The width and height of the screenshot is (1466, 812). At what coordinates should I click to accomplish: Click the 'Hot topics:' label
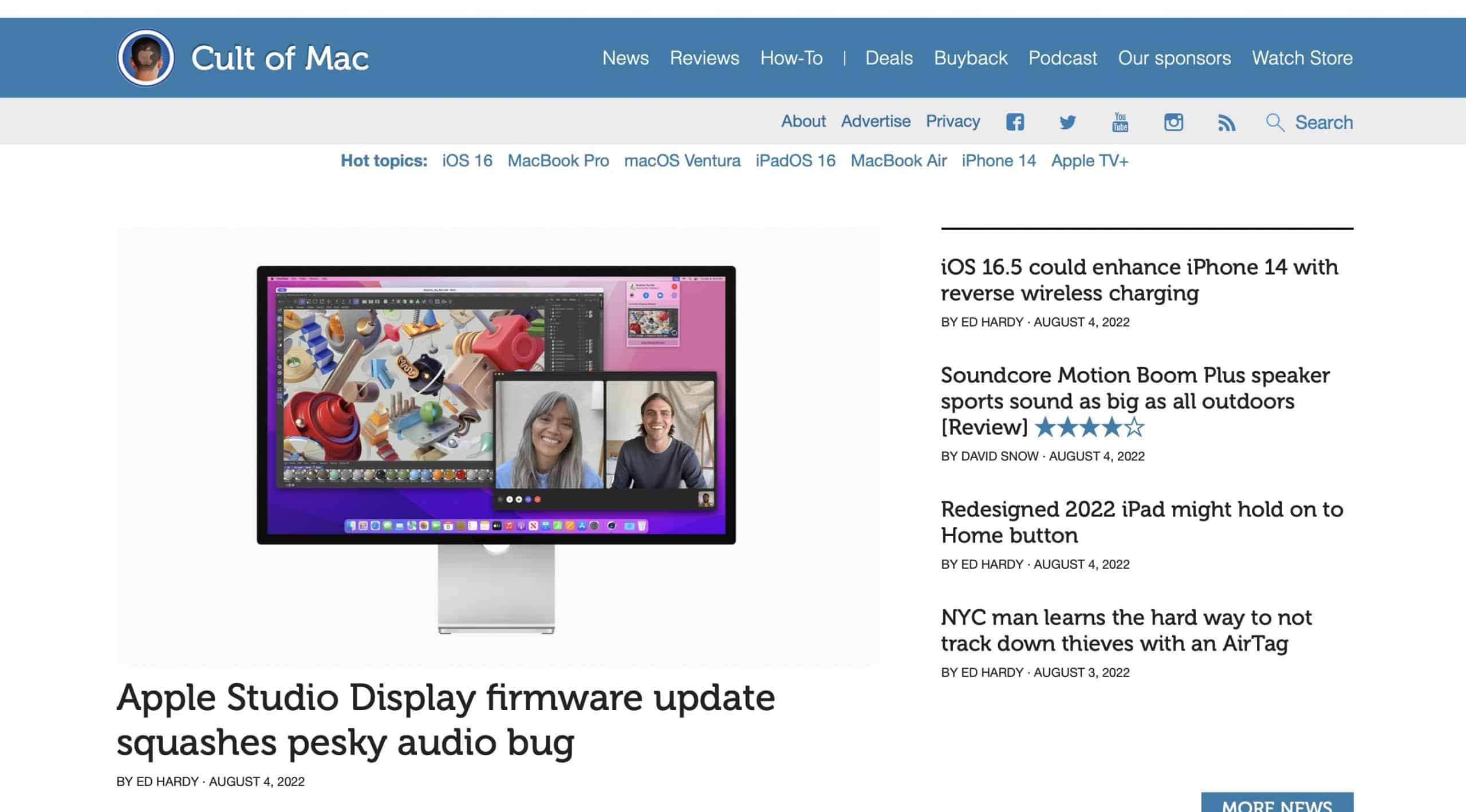[x=384, y=161]
